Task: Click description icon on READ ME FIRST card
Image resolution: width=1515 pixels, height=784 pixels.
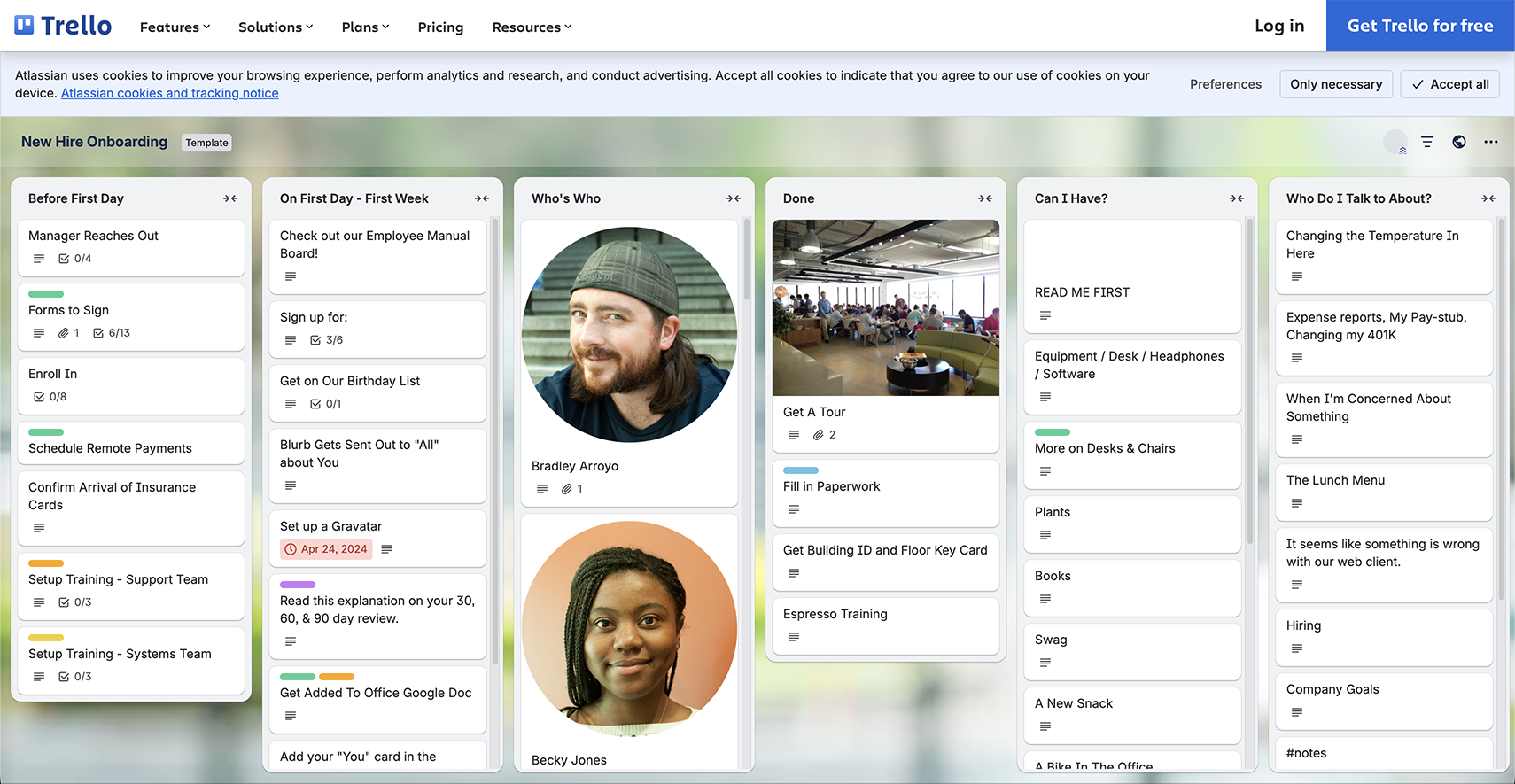Action: pyautogui.click(x=1045, y=315)
